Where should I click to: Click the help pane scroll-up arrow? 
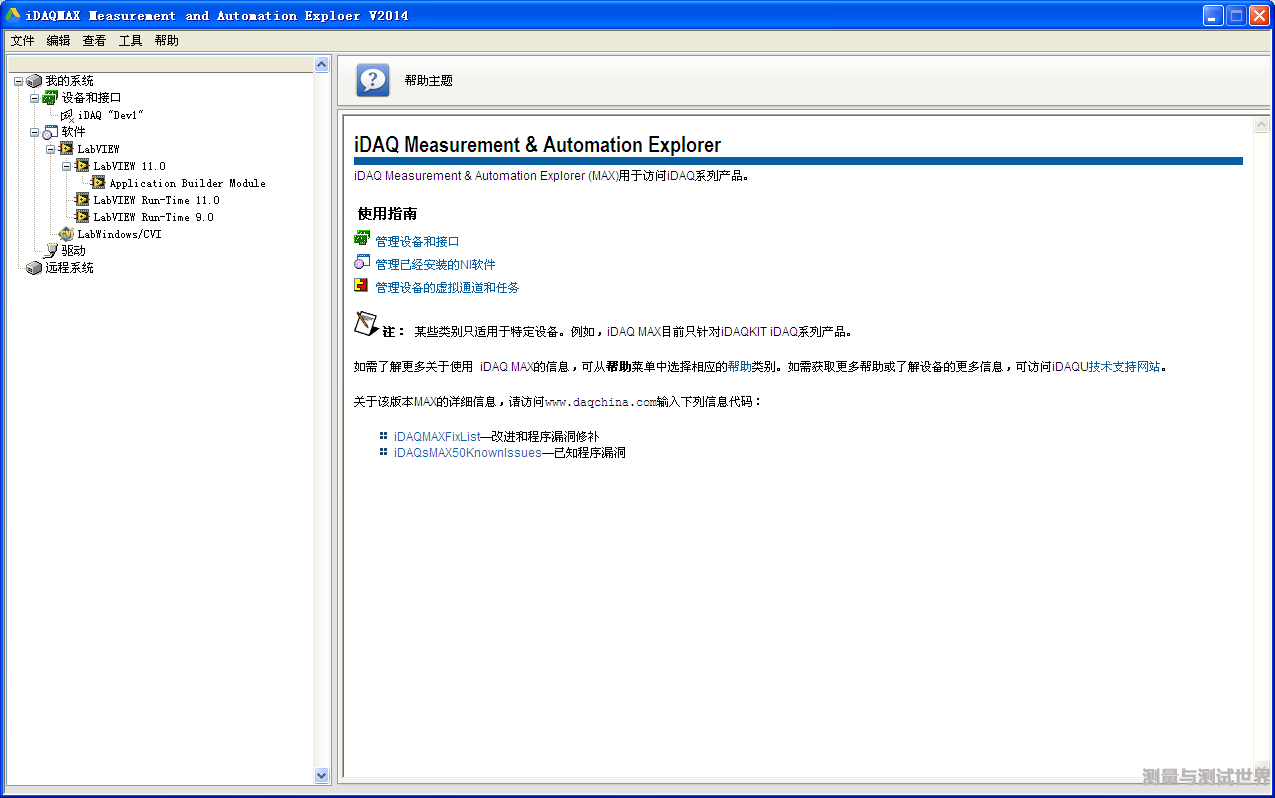coord(1261,125)
